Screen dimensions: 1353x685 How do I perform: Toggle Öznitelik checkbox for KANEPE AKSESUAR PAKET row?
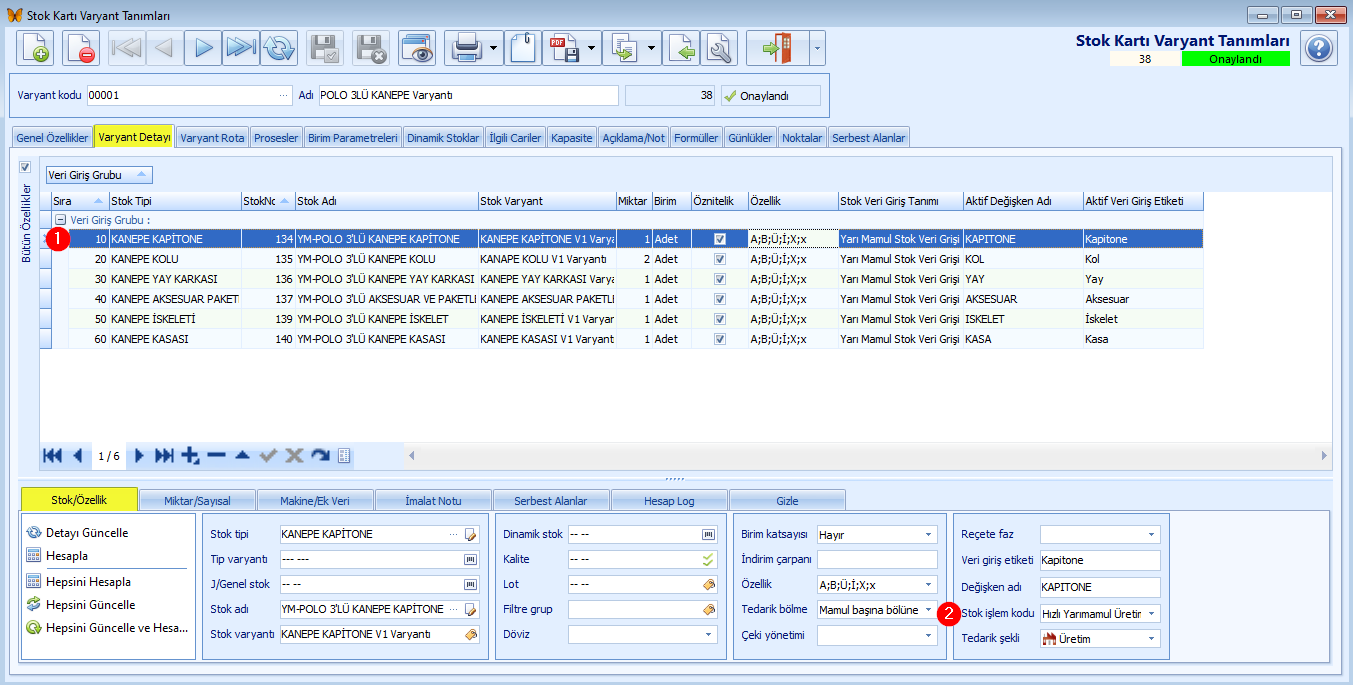[x=720, y=299]
